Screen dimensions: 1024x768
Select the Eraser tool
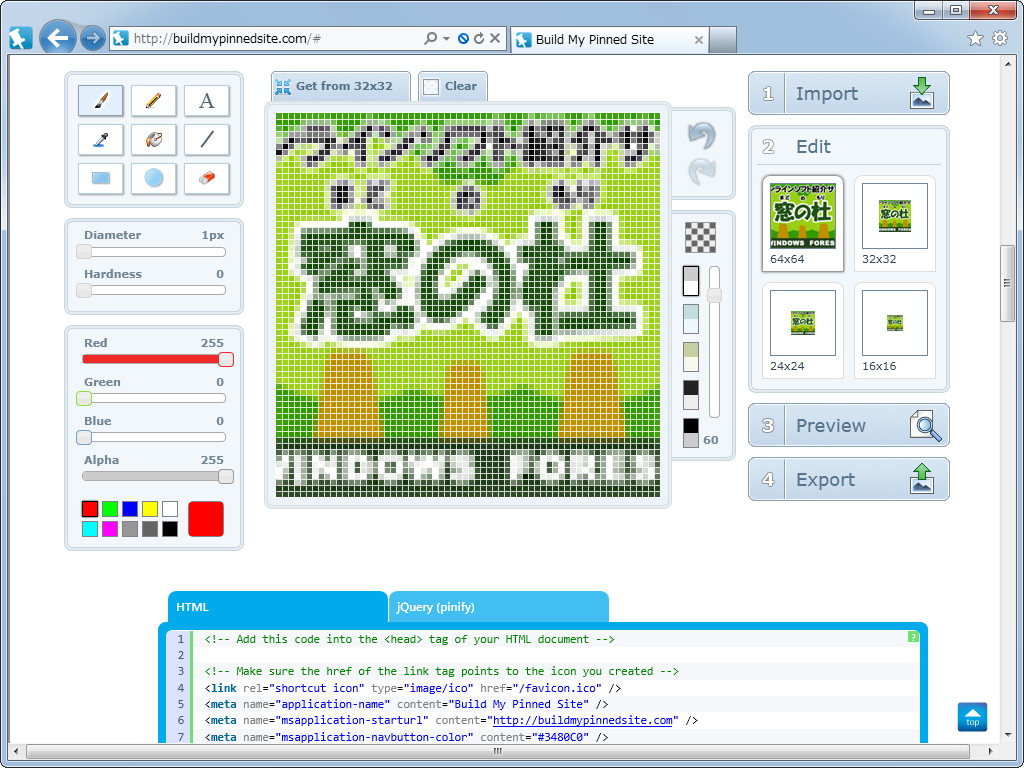coord(206,178)
